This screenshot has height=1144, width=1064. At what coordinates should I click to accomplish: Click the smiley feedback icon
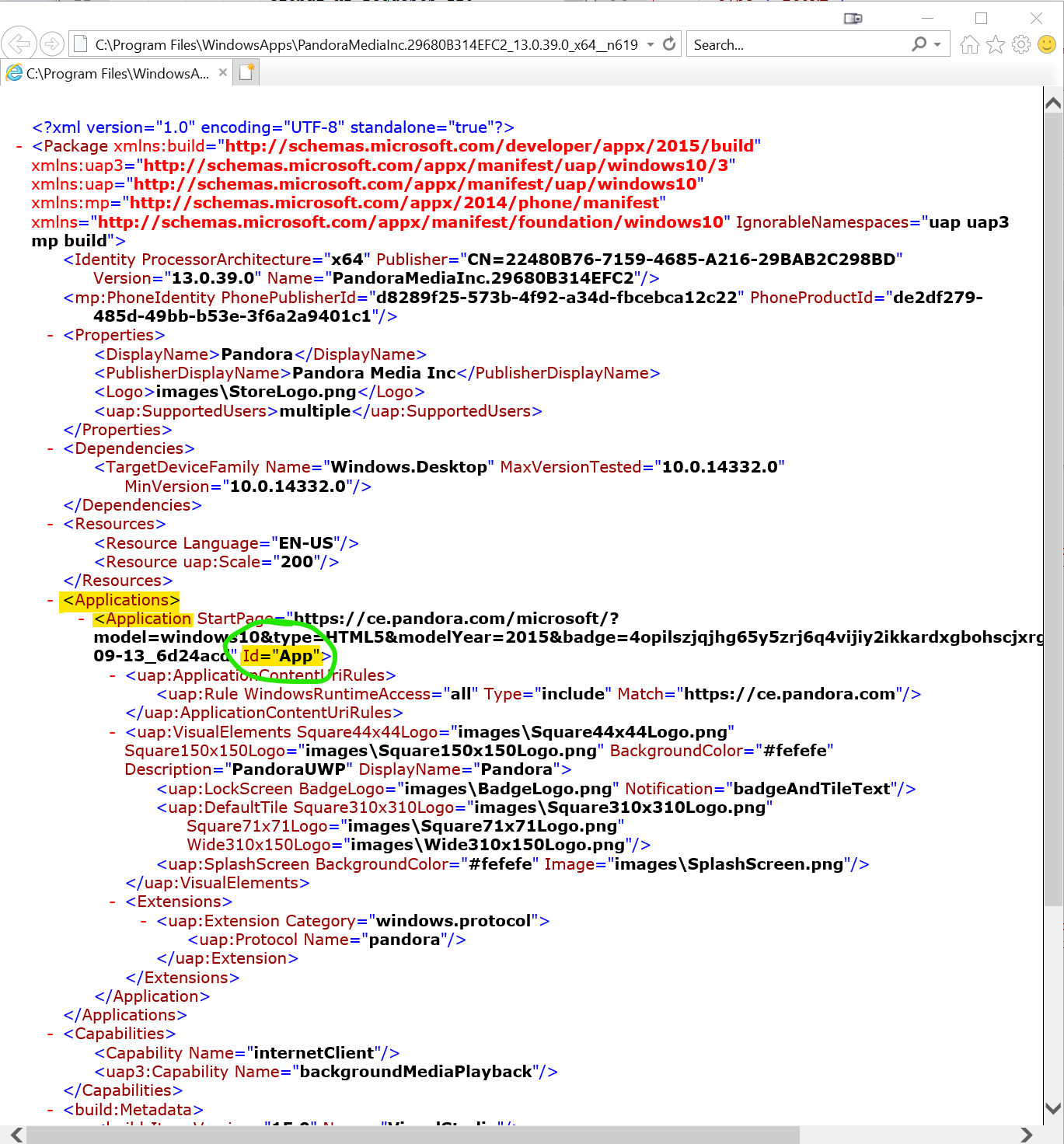(1047, 44)
